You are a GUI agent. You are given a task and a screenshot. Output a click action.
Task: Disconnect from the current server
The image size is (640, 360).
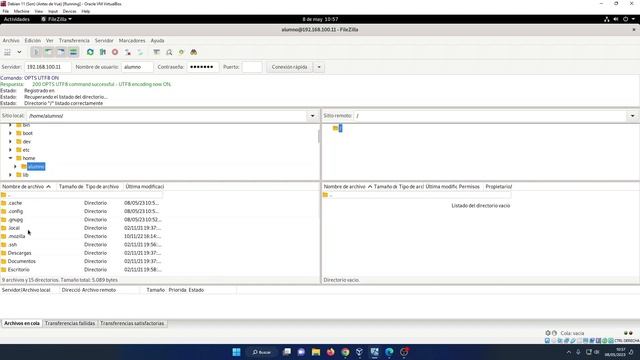pos(128,52)
